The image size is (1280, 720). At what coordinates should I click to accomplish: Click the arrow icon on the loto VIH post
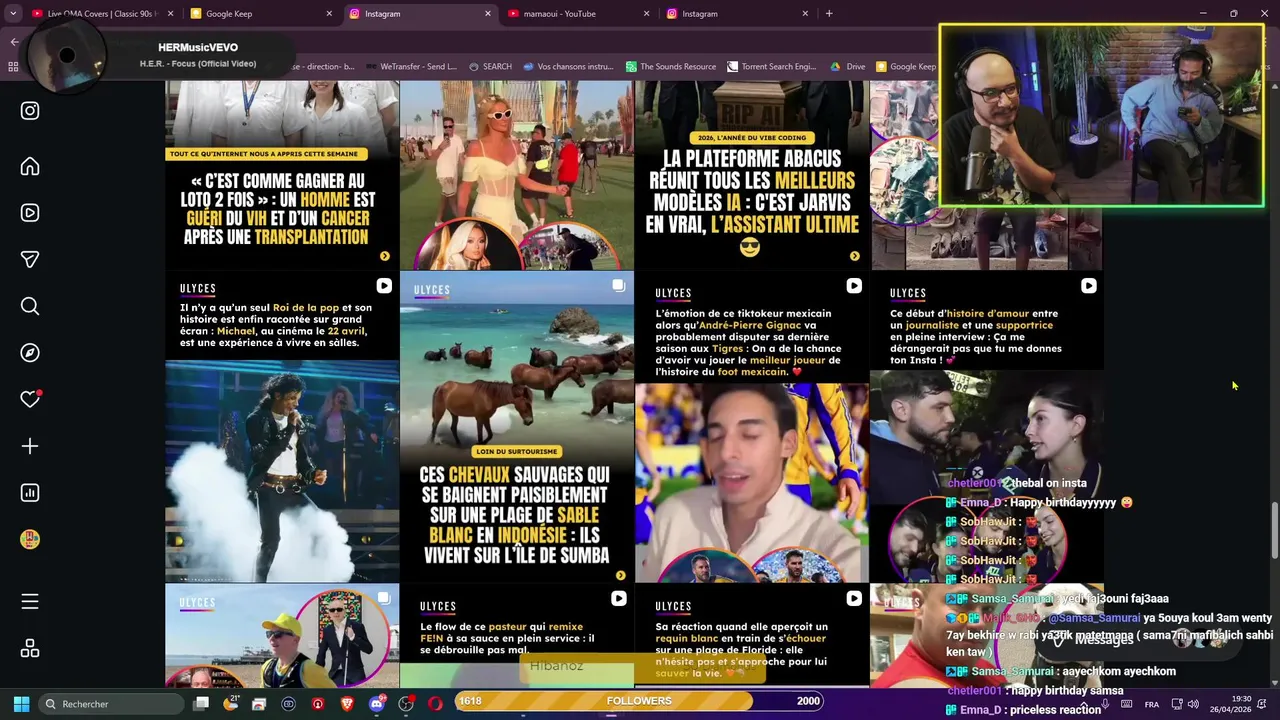385,256
